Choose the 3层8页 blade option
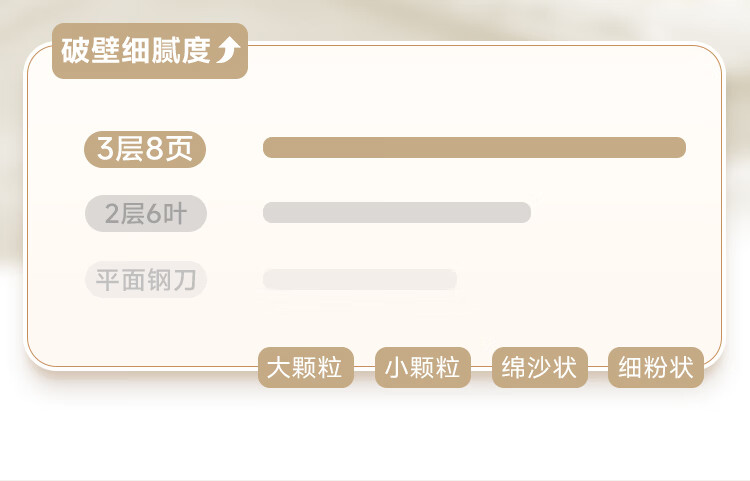The image size is (750, 481). [x=145, y=150]
